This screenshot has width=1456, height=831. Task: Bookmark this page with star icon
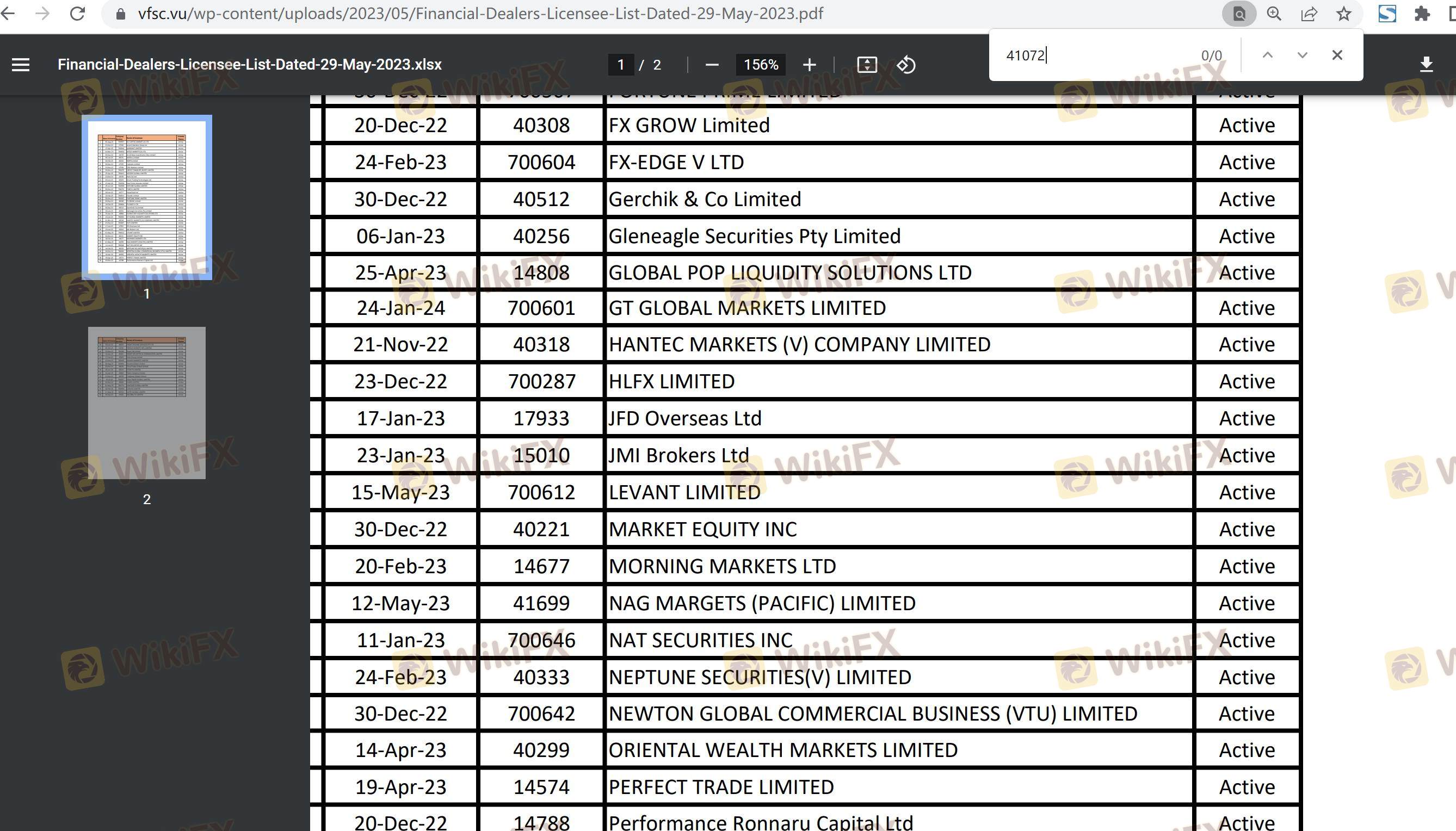click(x=1343, y=14)
